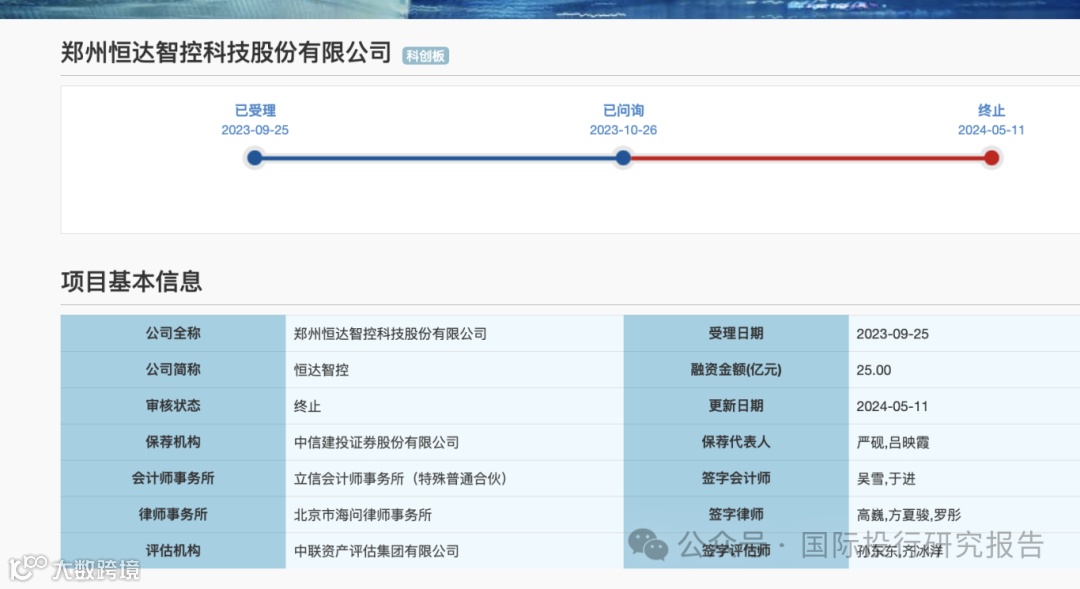Click value 立信会计师事务所（特殊普通合伙）

coord(400,479)
